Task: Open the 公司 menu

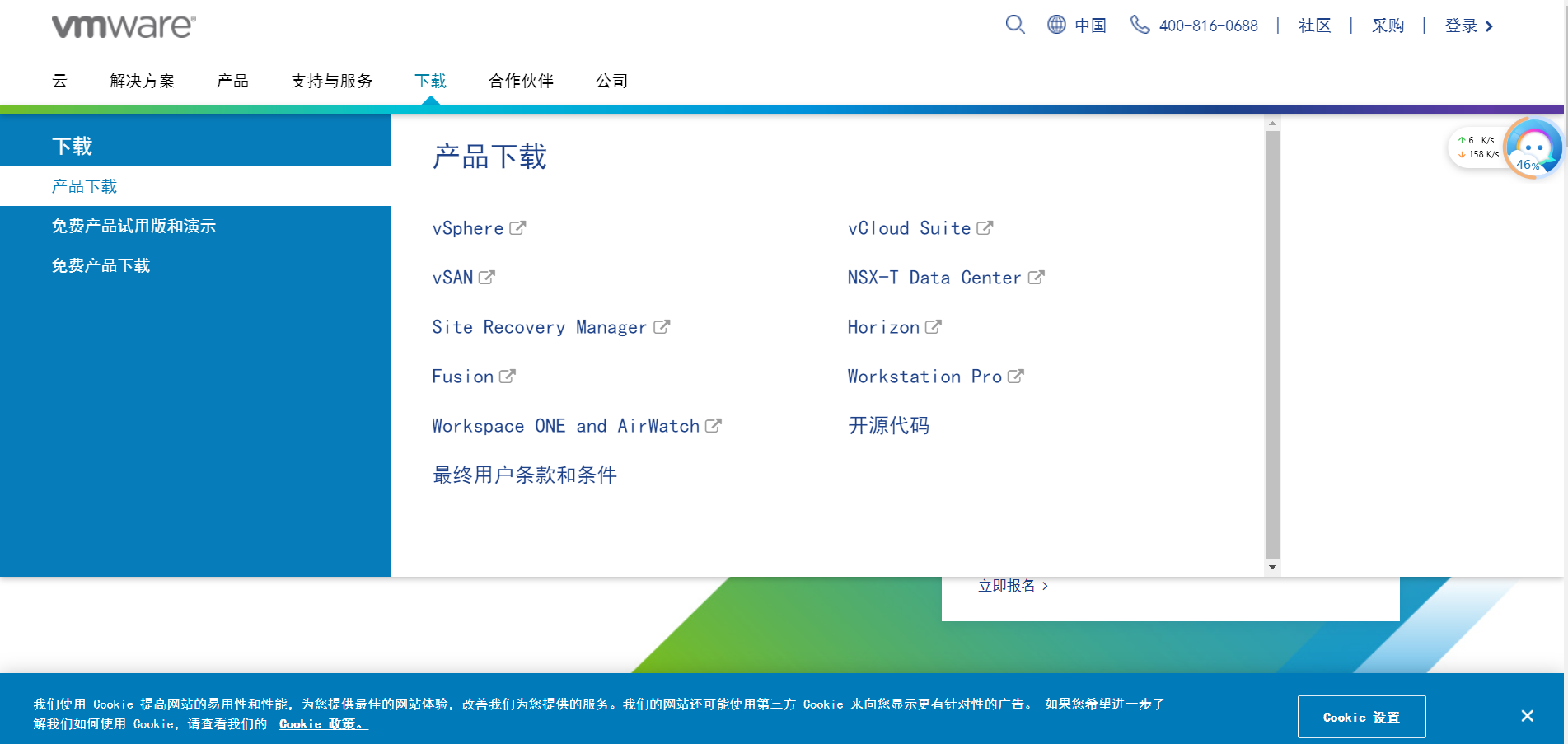Action: coord(611,81)
